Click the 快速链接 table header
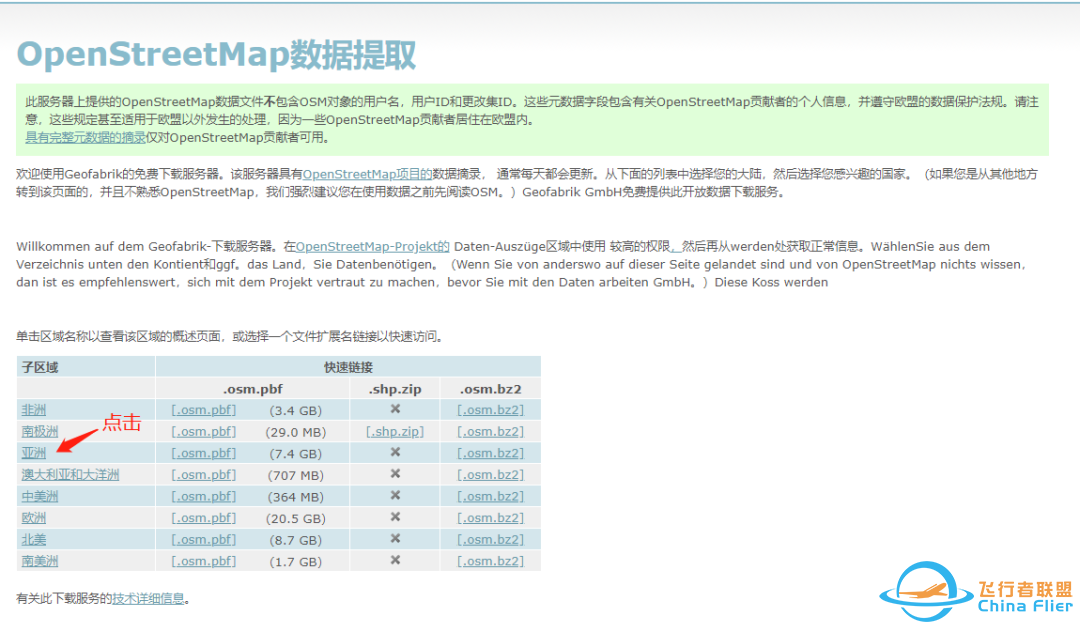This screenshot has width=1080, height=632. [x=349, y=367]
